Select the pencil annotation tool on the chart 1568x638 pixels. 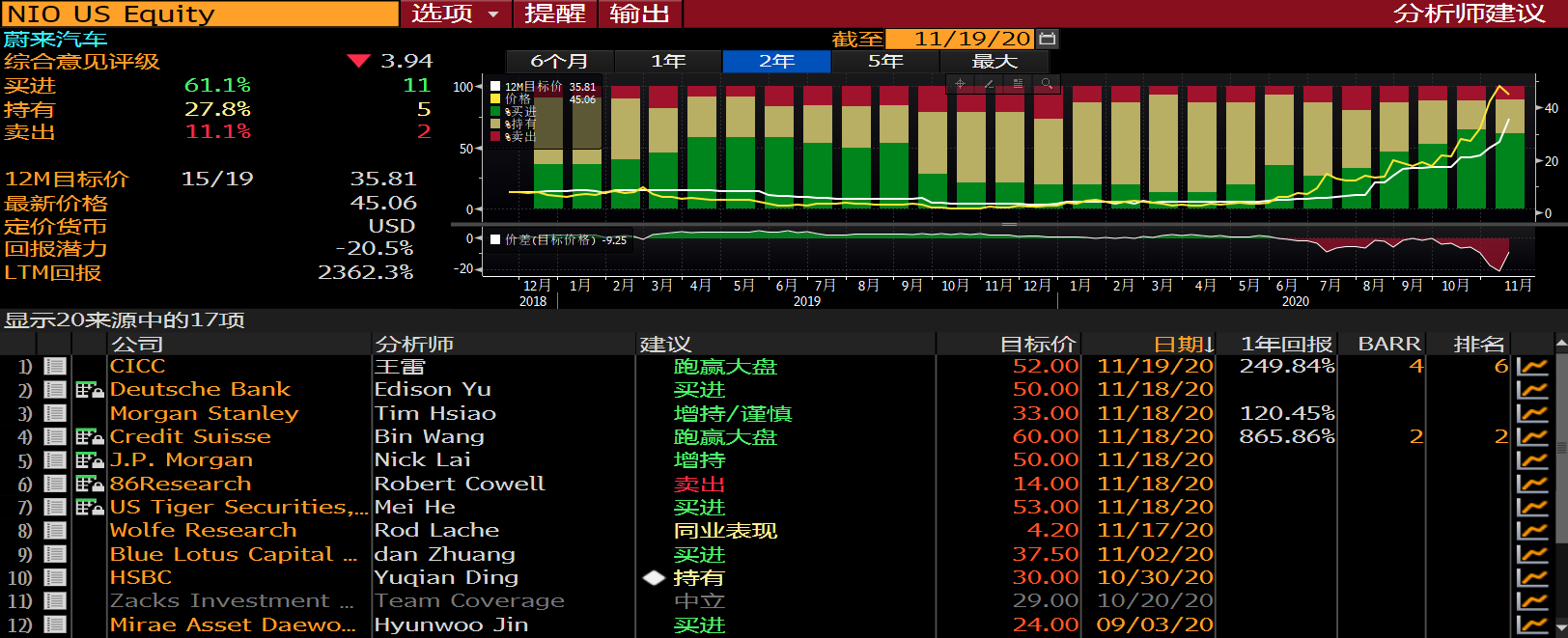pyautogui.click(x=989, y=84)
